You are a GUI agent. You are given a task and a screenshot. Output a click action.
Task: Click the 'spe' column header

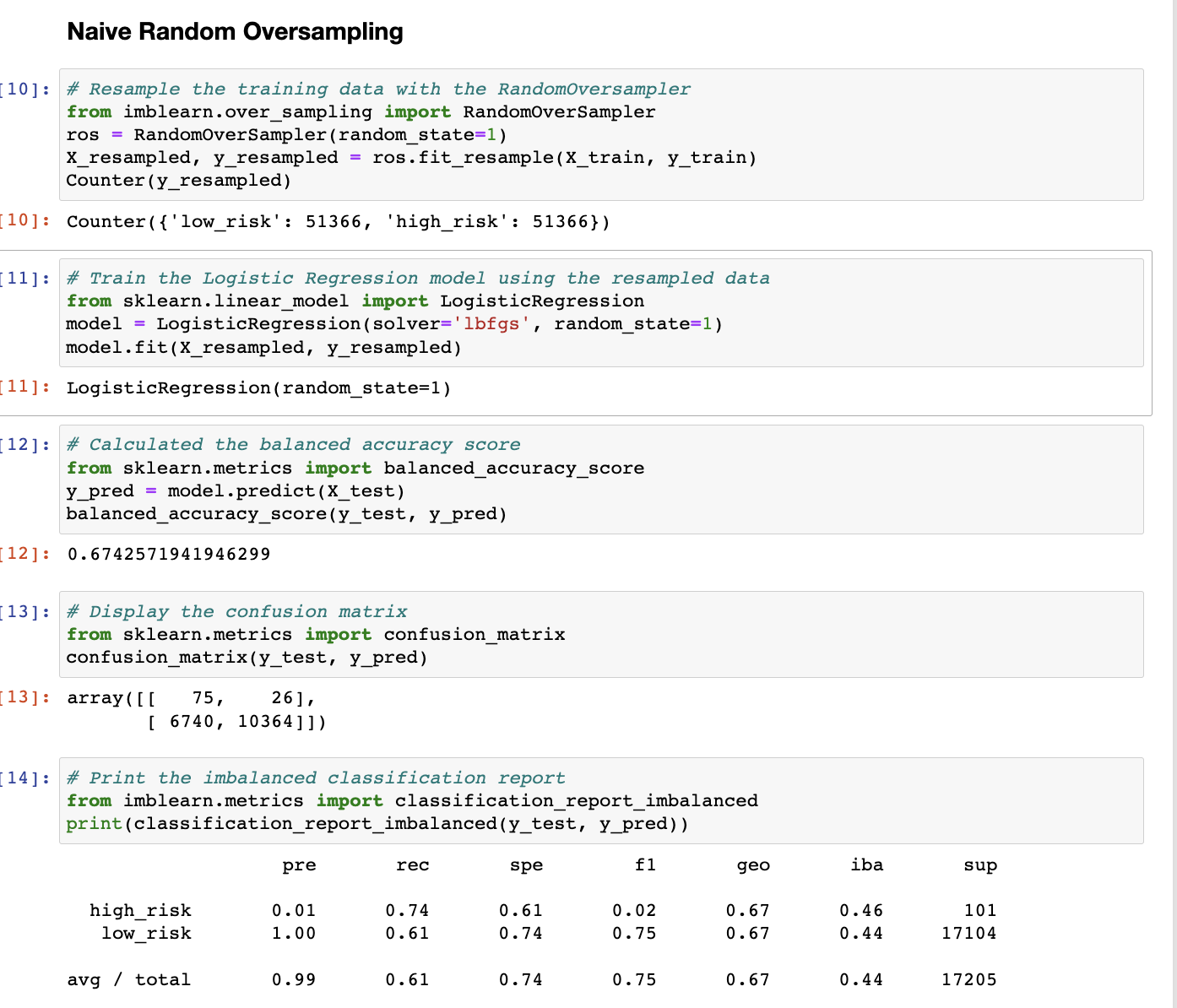point(526,865)
